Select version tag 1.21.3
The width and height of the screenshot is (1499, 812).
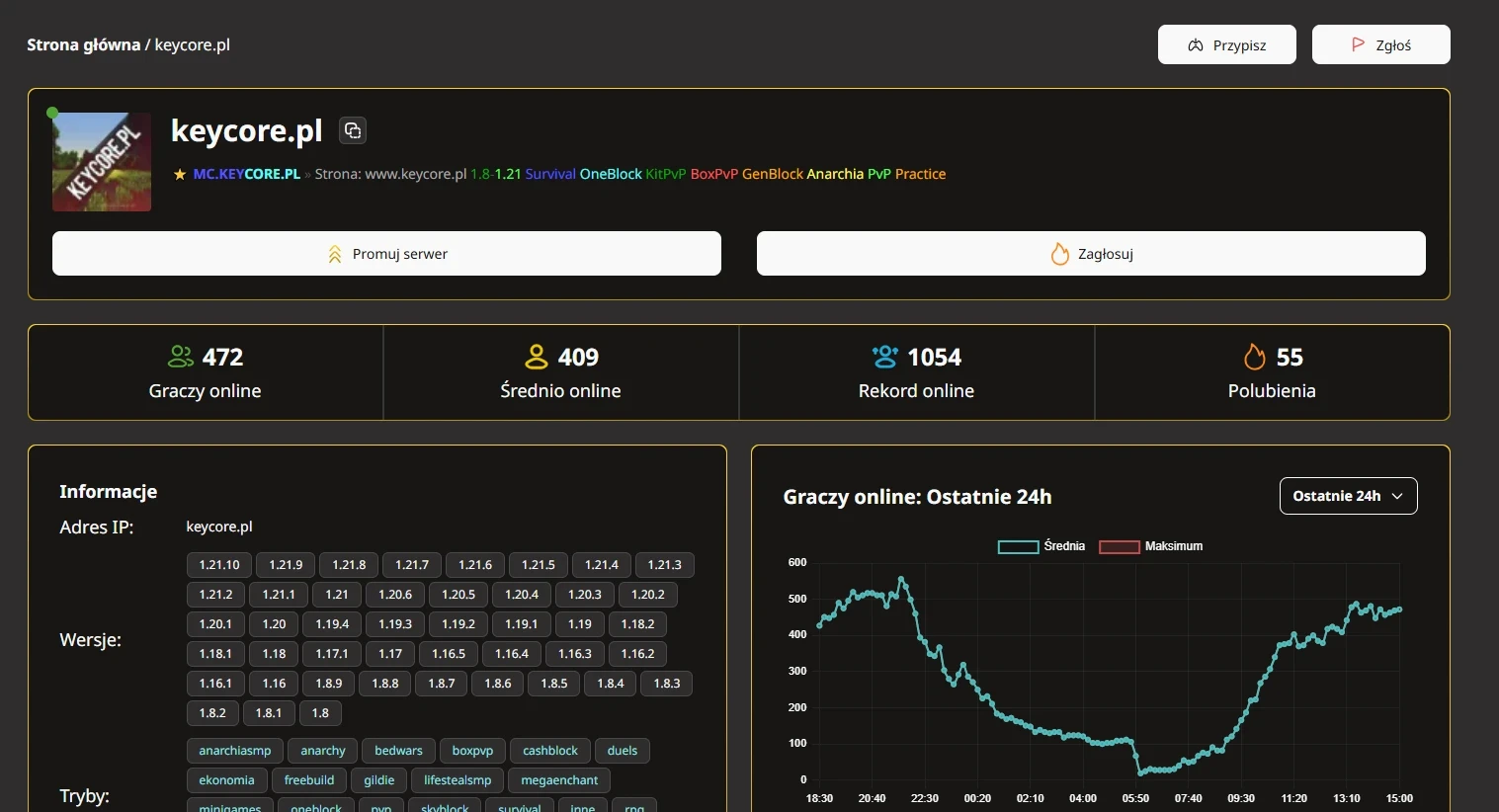pos(665,565)
